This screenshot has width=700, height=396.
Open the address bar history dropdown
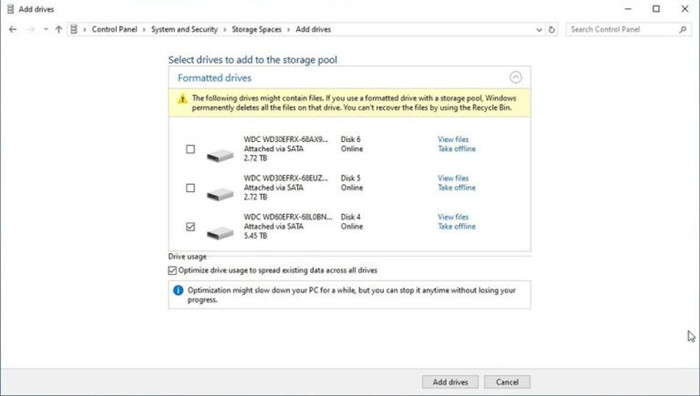pos(539,29)
